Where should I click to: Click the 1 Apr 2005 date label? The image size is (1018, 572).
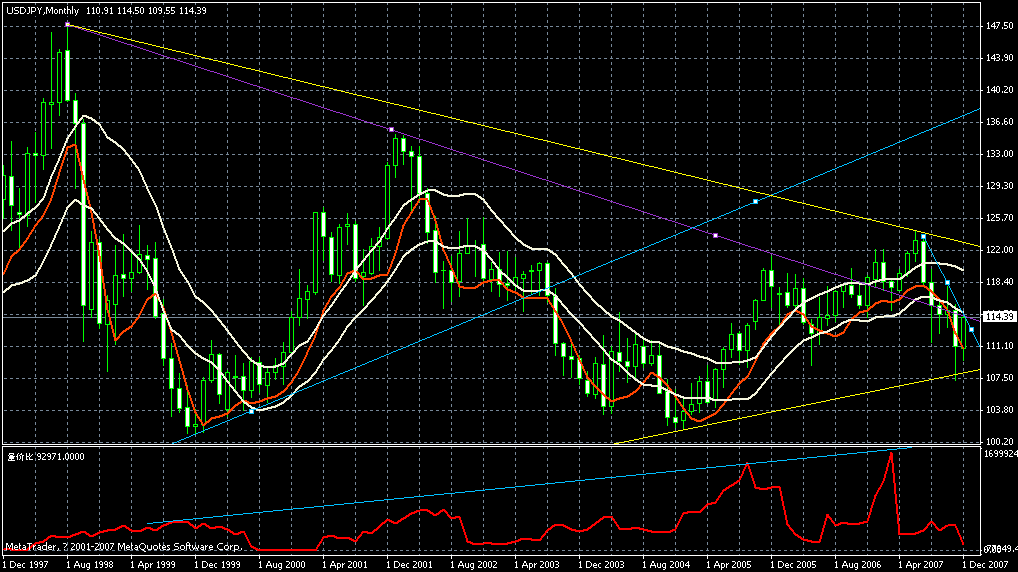730,565
